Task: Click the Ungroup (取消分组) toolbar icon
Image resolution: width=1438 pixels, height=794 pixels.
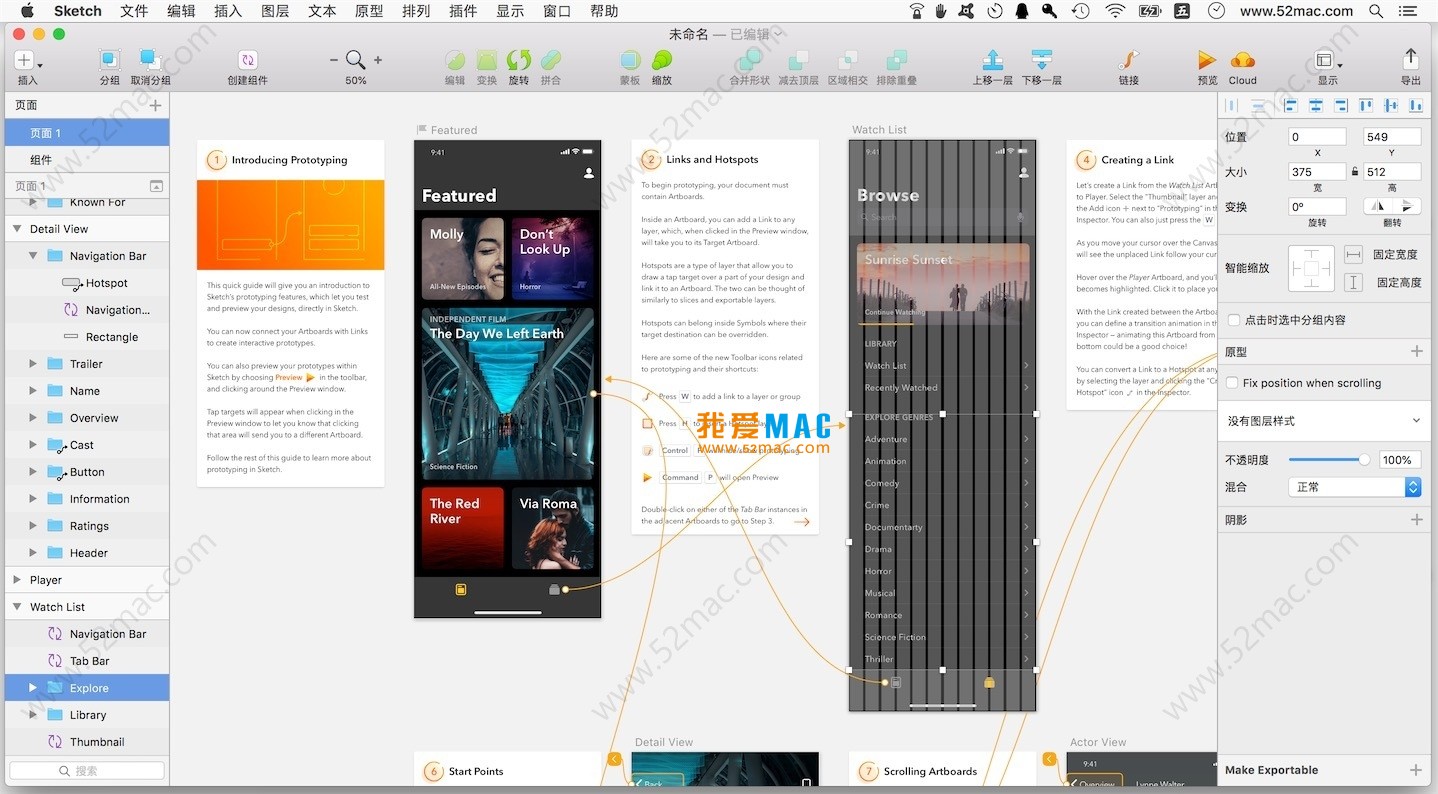Action: [150, 61]
